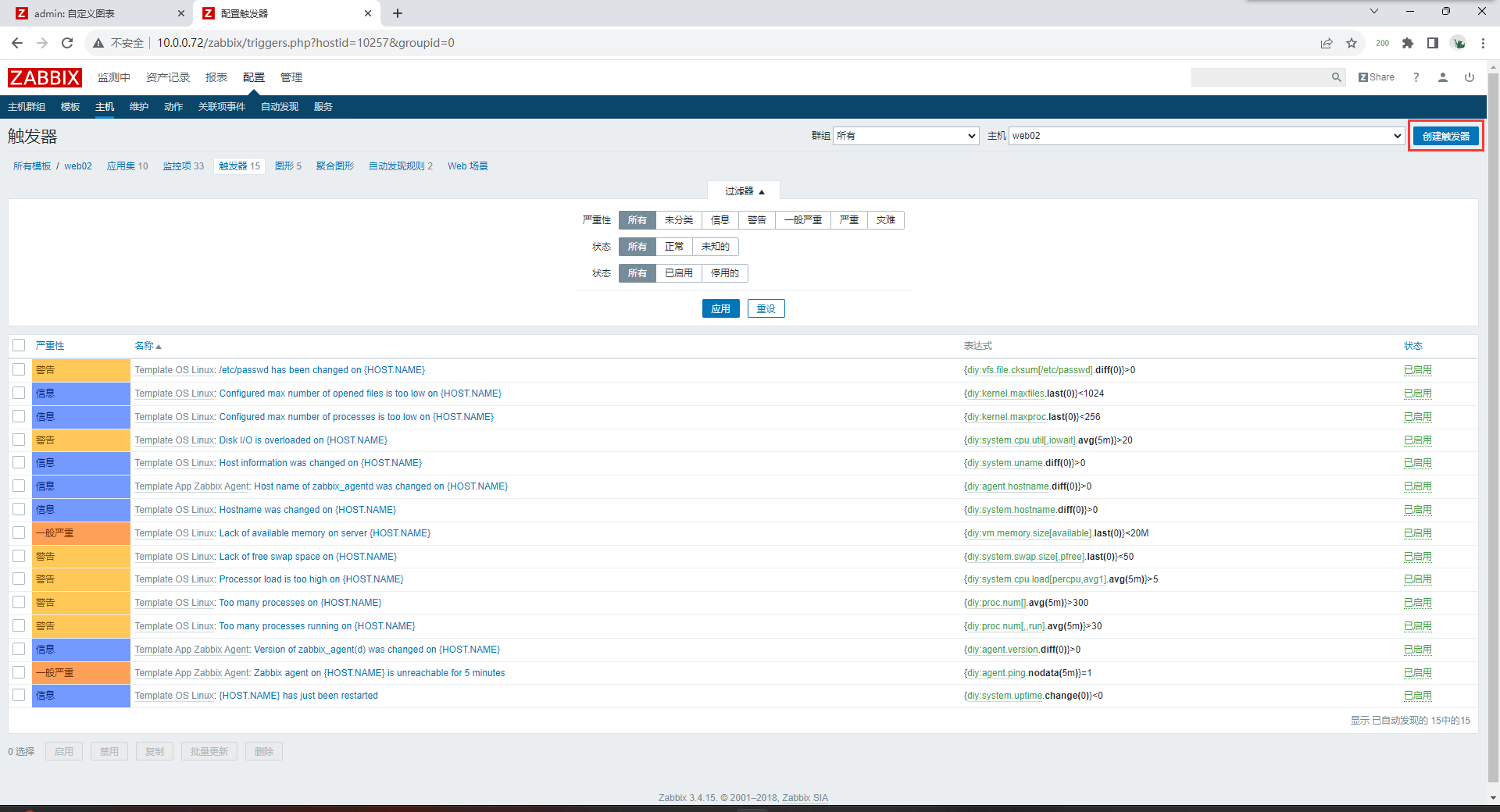Open the user profile icon

point(1443,77)
